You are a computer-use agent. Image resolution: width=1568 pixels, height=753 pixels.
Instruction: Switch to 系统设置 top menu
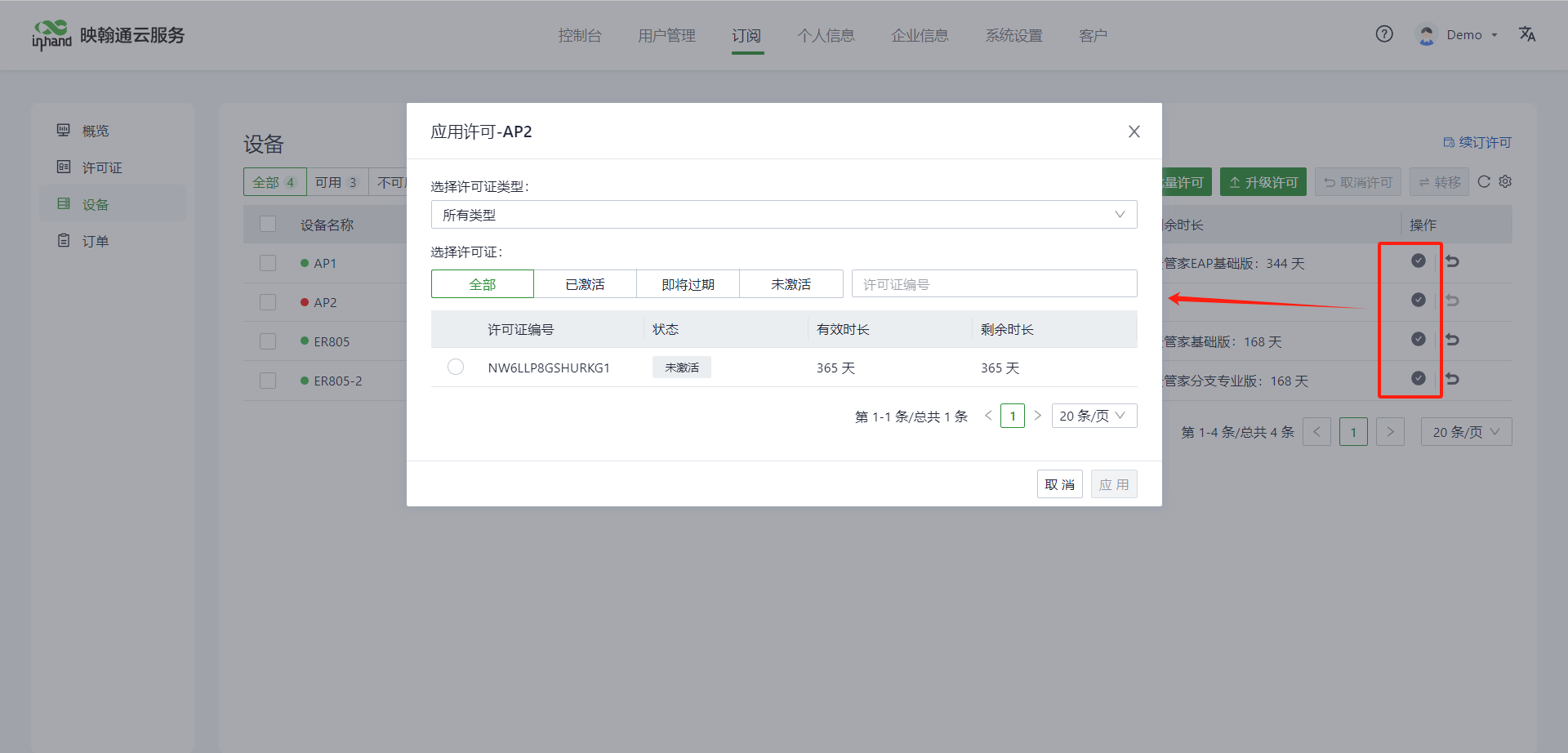tap(1013, 35)
